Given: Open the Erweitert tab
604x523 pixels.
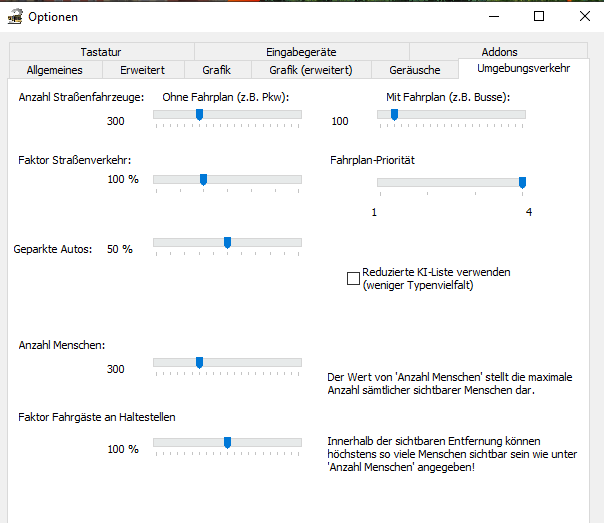Looking at the screenshot, I should point(142,70).
